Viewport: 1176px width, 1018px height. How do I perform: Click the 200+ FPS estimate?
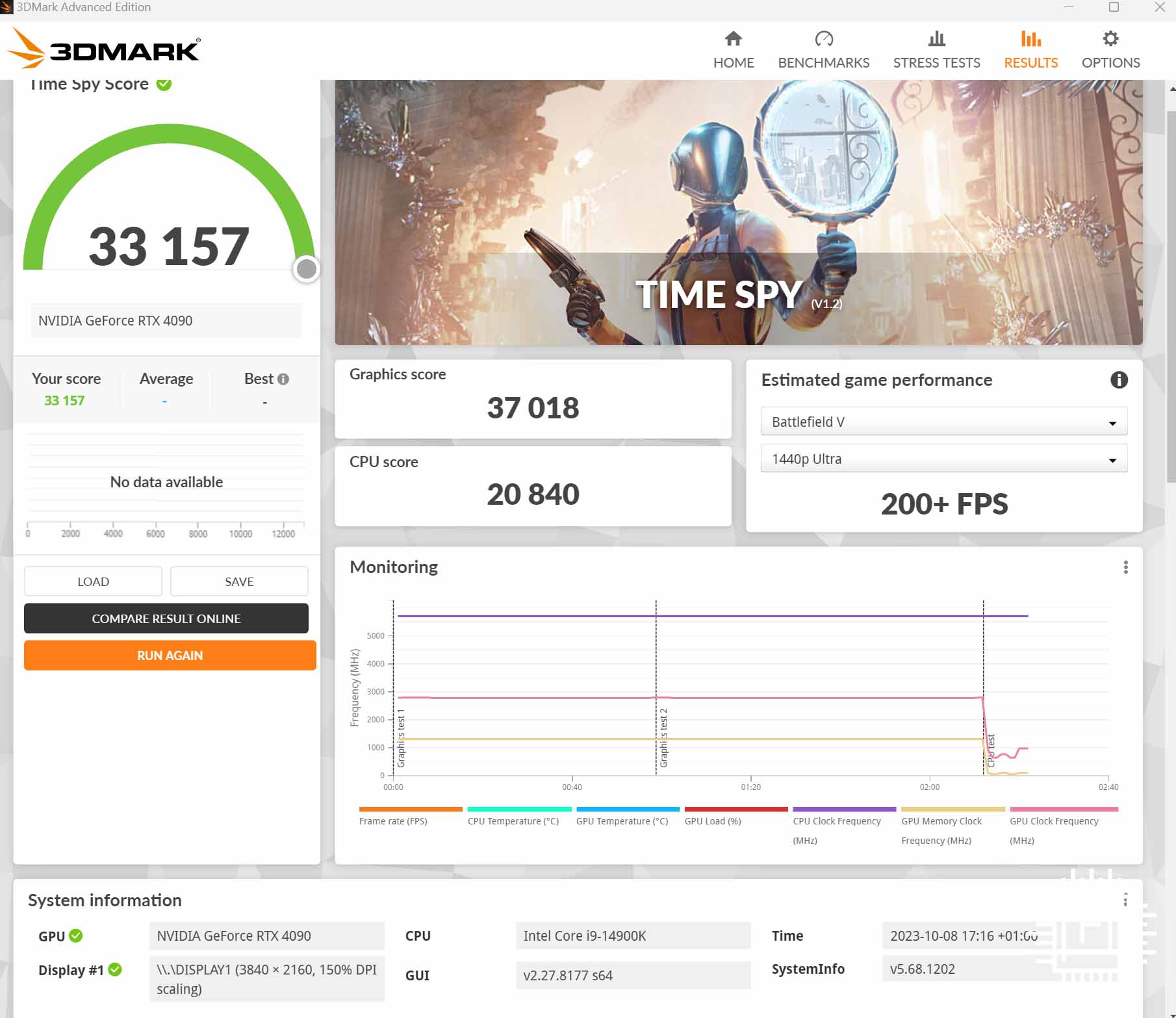[x=944, y=504]
